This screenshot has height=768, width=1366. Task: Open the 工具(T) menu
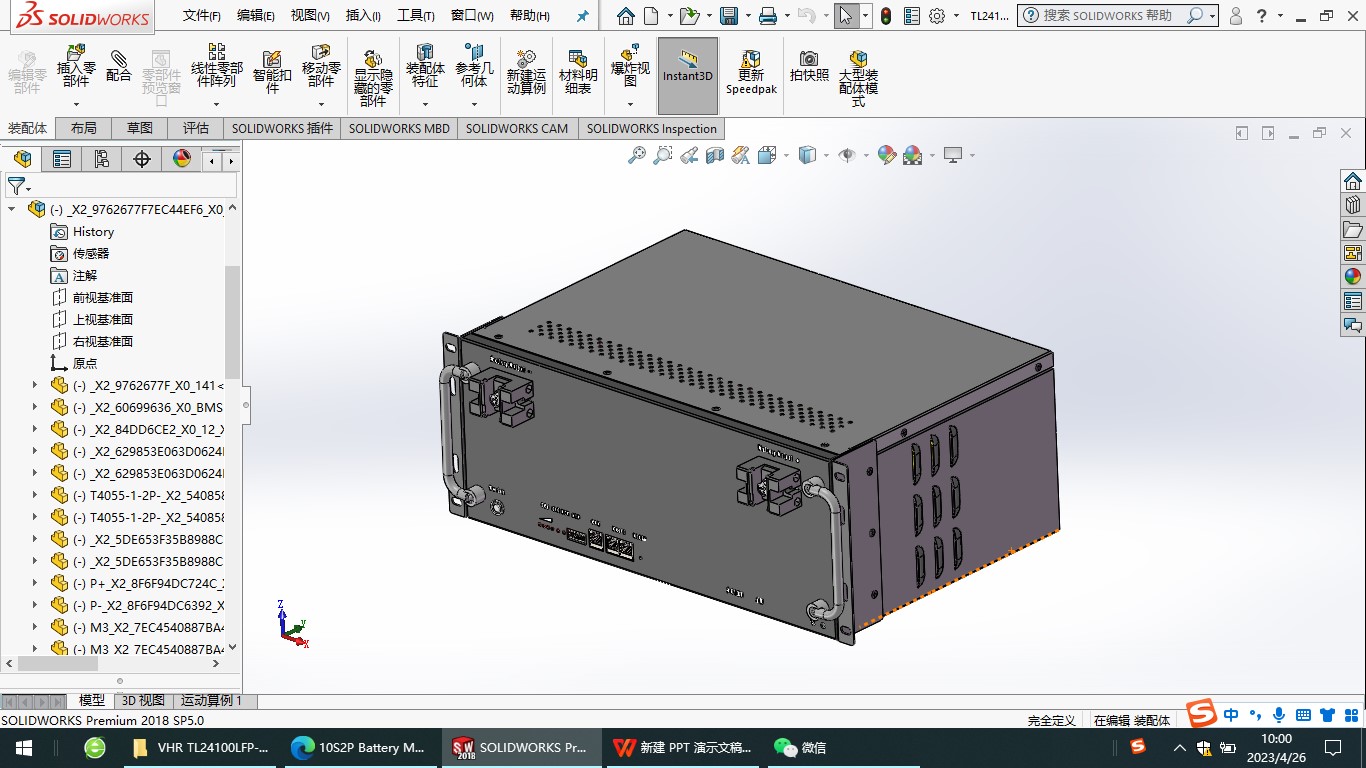pos(415,16)
